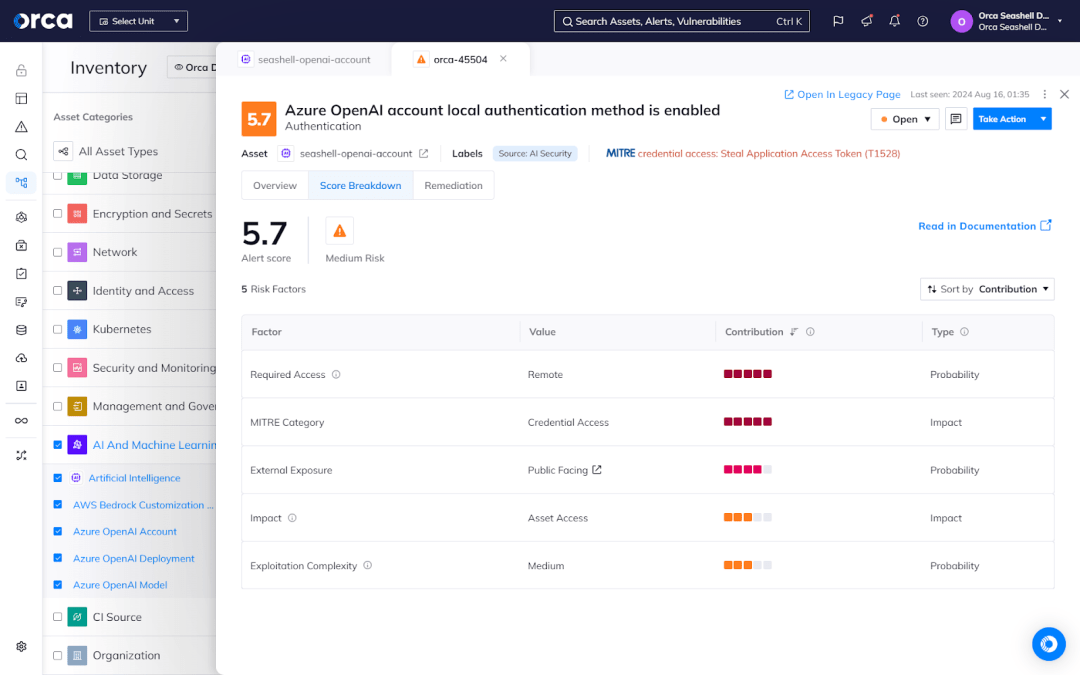This screenshot has height=675, width=1080.
Task: Click the Take Action button
Action: 1002,119
